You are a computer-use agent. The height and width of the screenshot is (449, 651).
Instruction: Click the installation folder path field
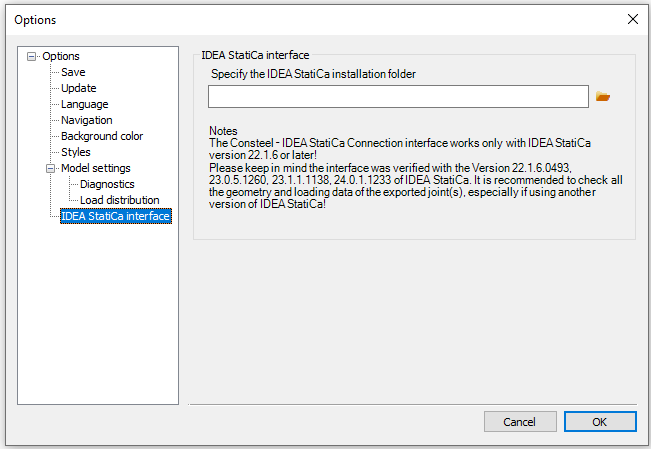coord(398,96)
